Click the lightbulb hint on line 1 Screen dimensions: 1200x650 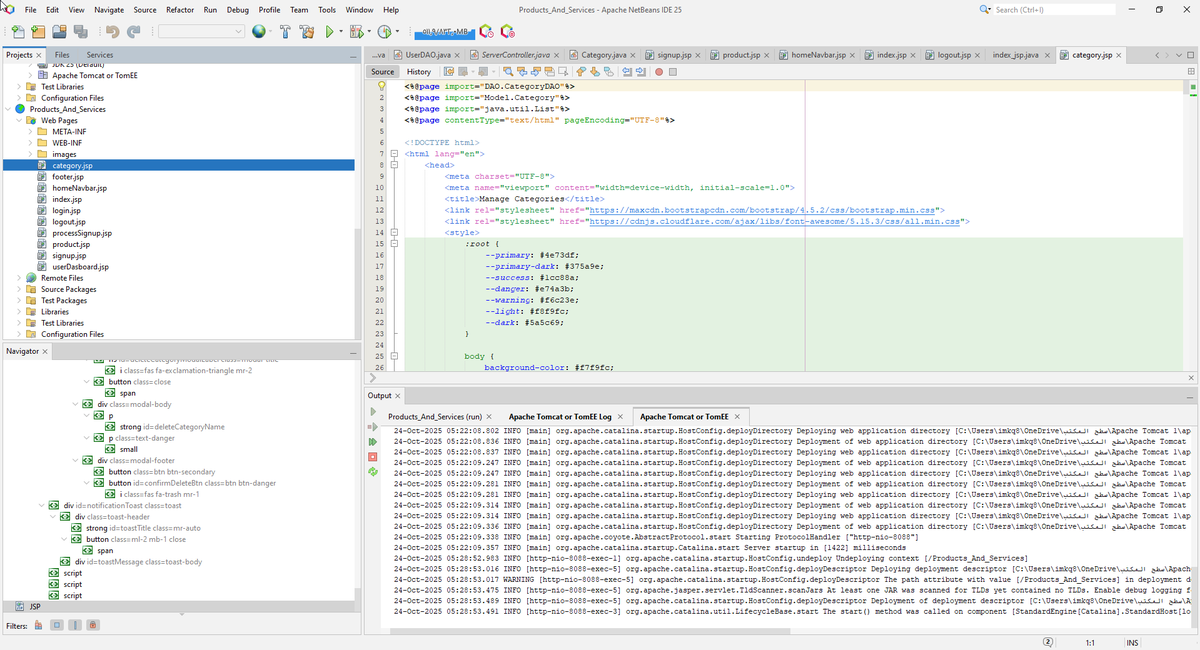[381, 86]
